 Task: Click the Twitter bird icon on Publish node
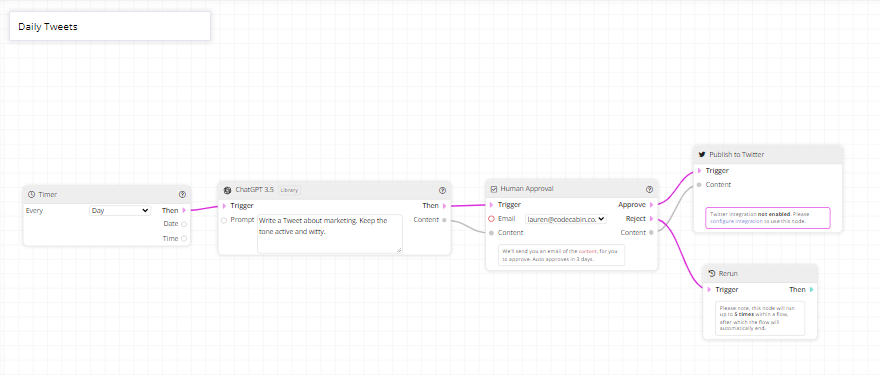tap(702, 154)
